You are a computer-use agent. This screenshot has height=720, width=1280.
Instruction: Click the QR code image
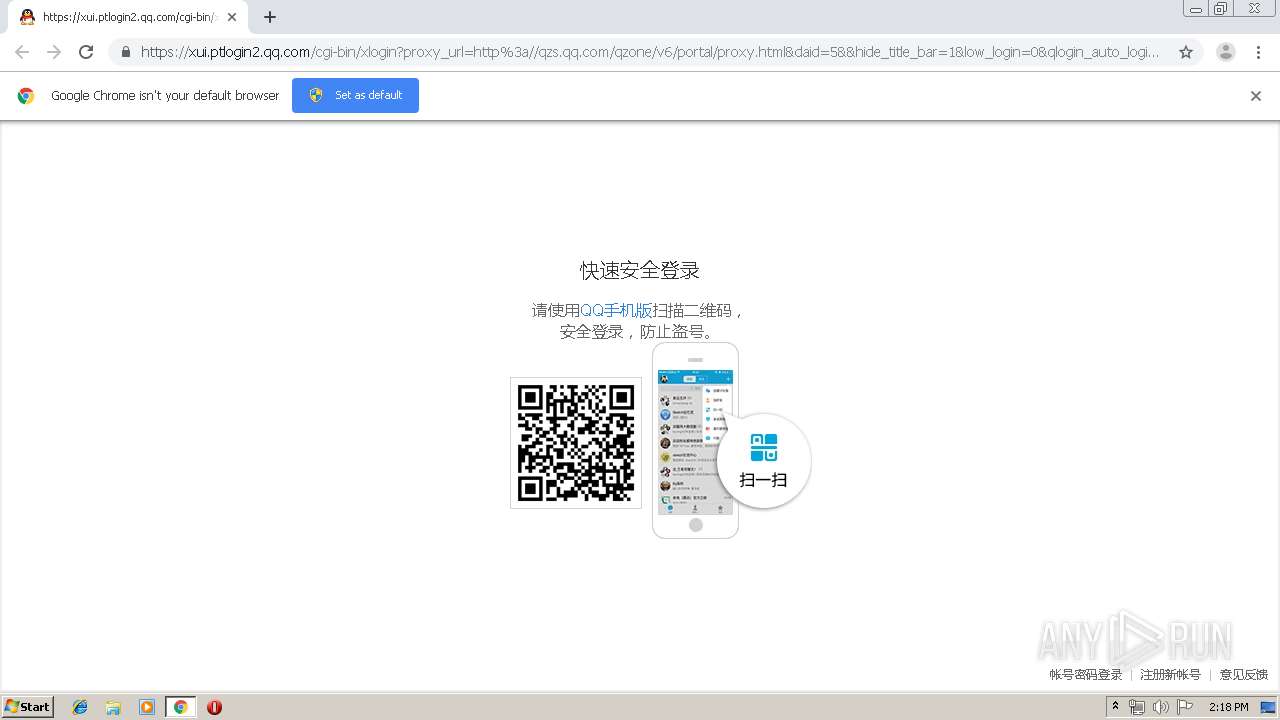click(576, 443)
